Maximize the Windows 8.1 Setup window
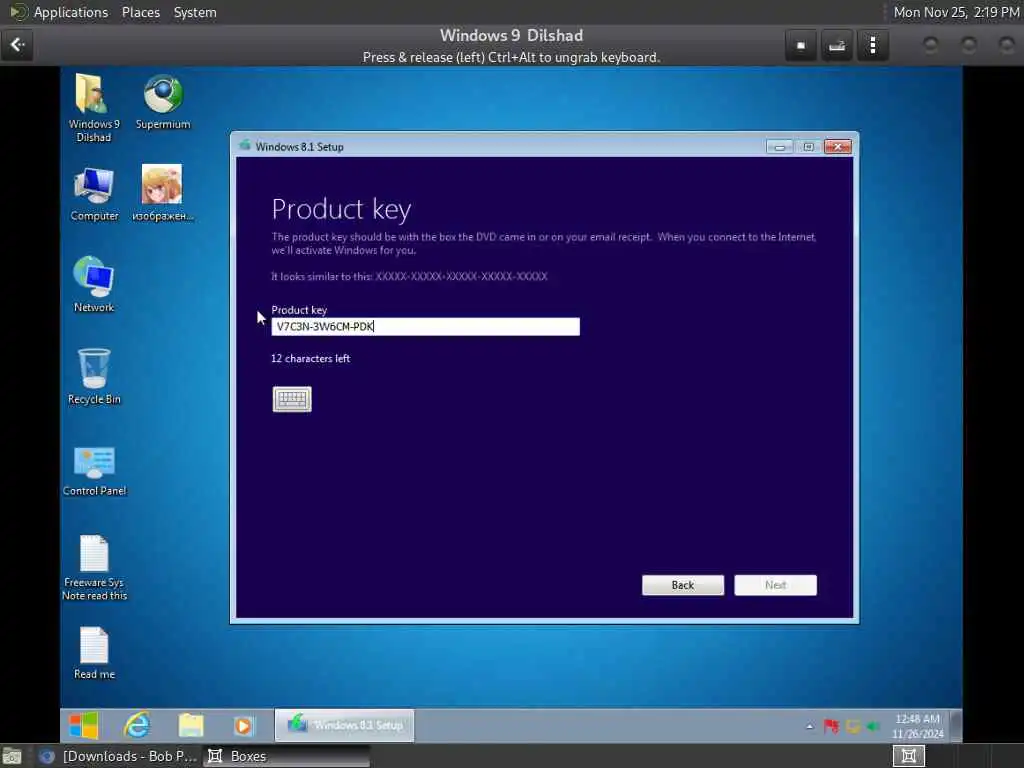This screenshot has height=768, width=1024. click(808, 147)
